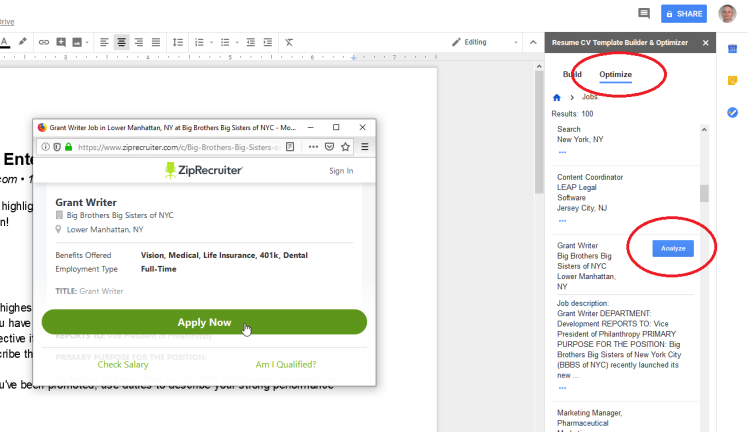Click the Firefox URL address field

tap(179, 147)
